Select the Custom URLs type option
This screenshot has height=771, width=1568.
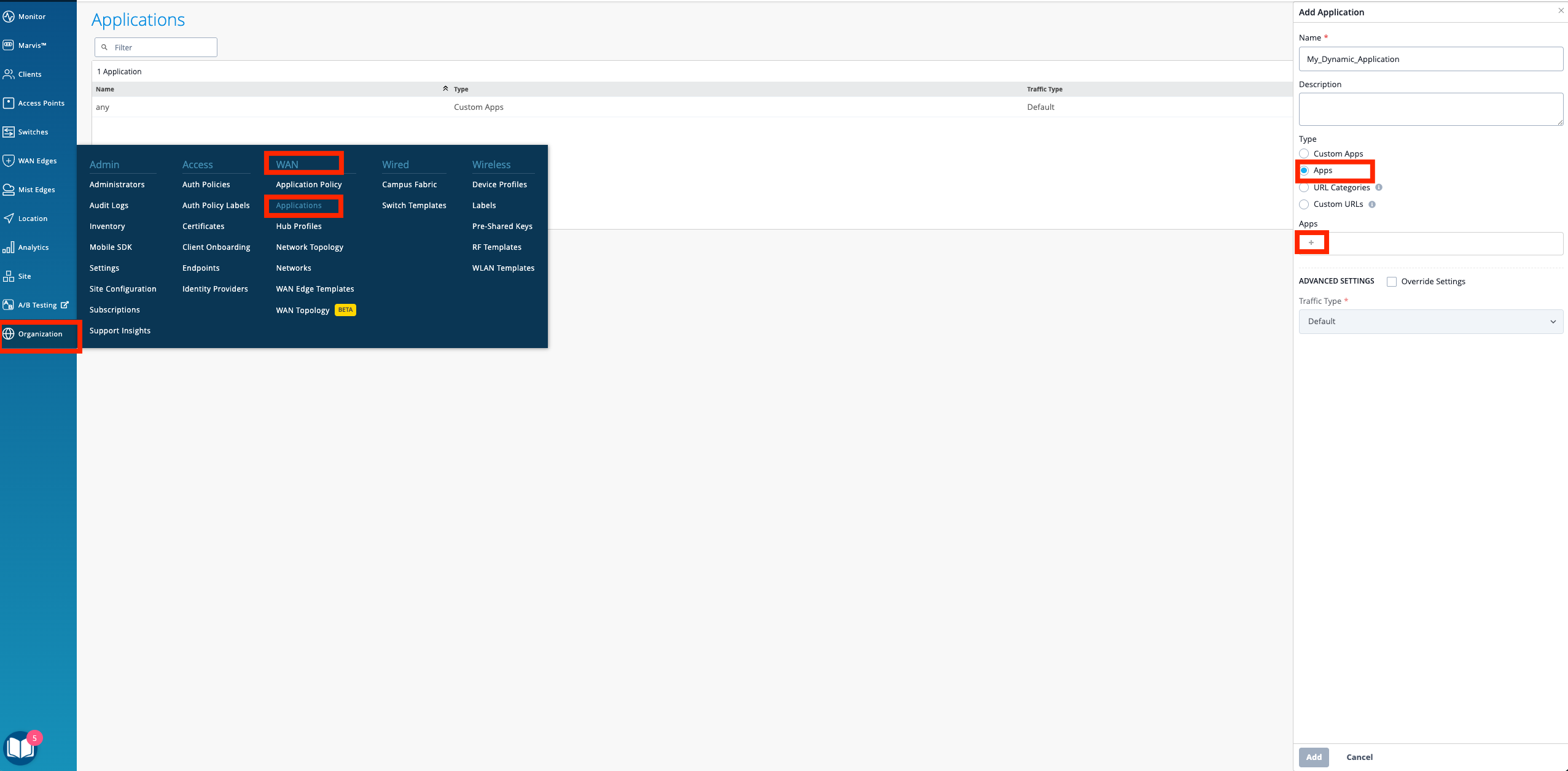coord(1305,204)
